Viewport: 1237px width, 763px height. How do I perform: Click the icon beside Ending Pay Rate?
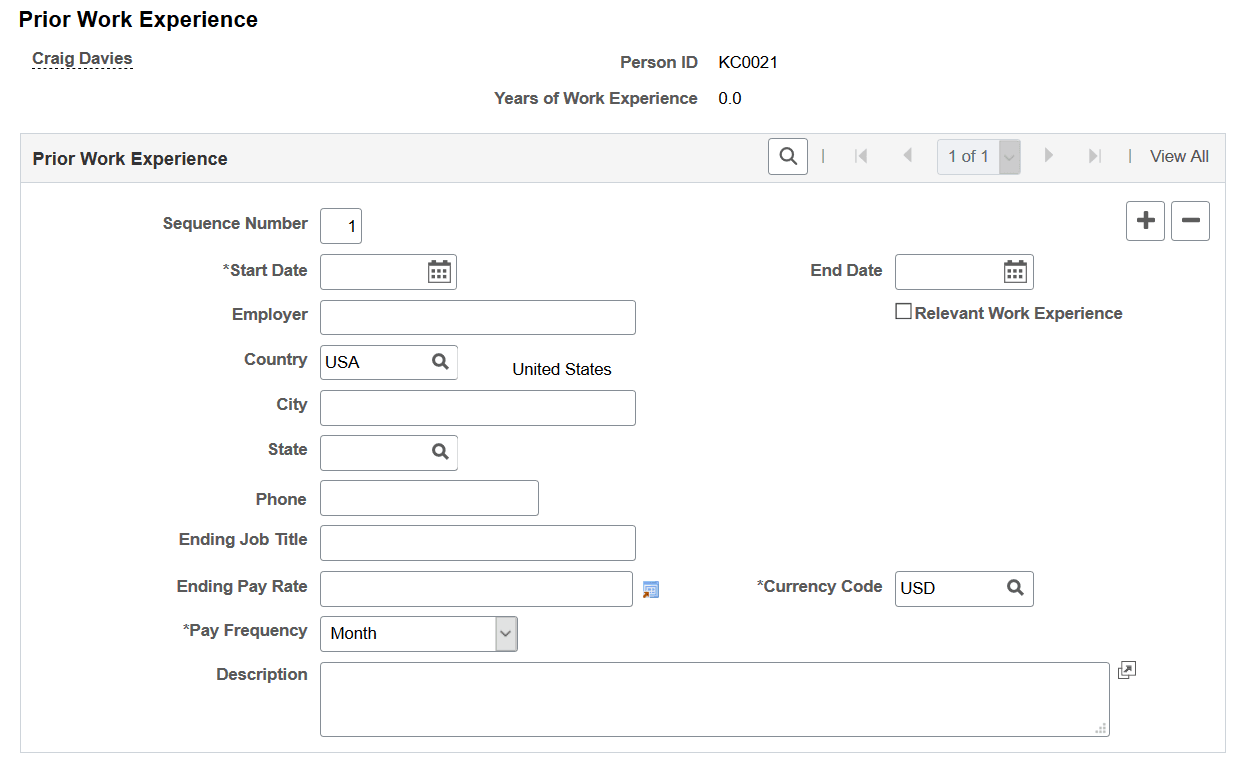pyautogui.click(x=651, y=590)
